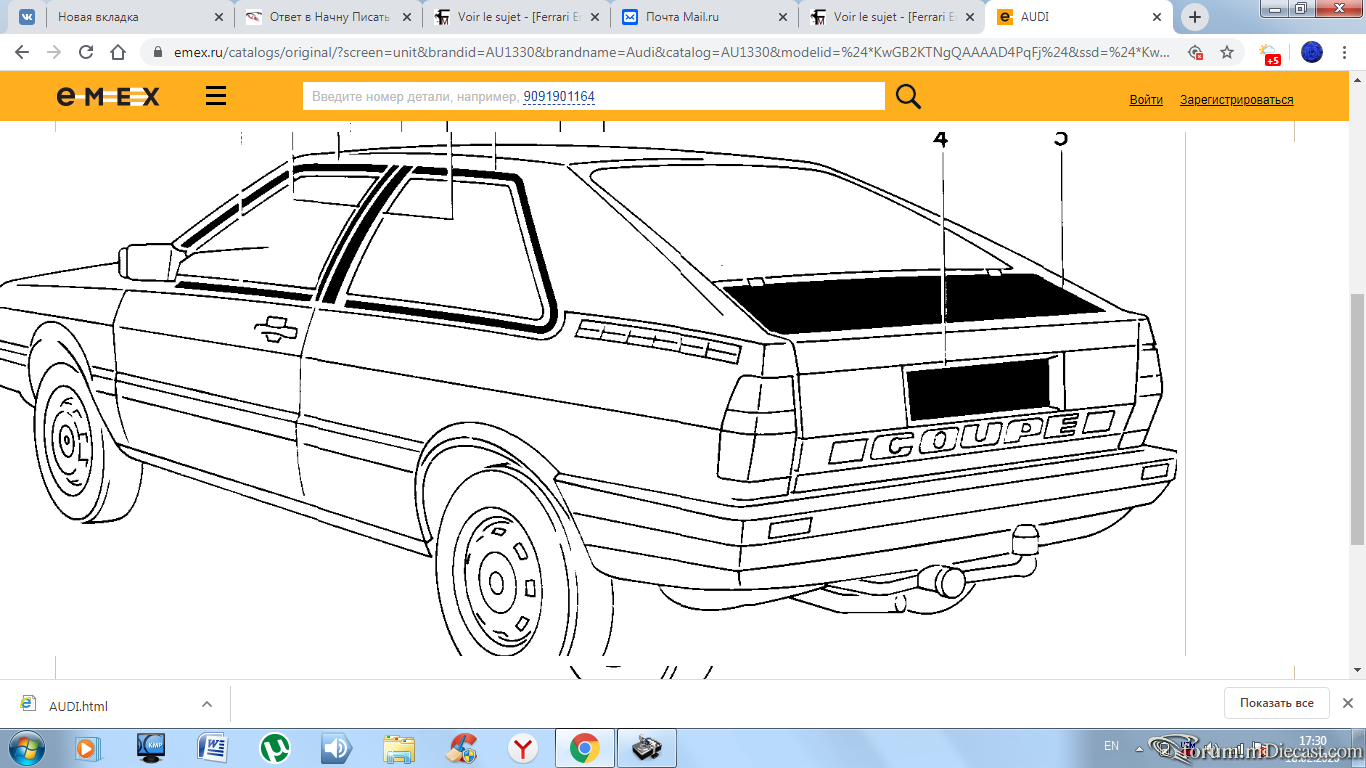Click example part number 9091901164

point(559,97)
